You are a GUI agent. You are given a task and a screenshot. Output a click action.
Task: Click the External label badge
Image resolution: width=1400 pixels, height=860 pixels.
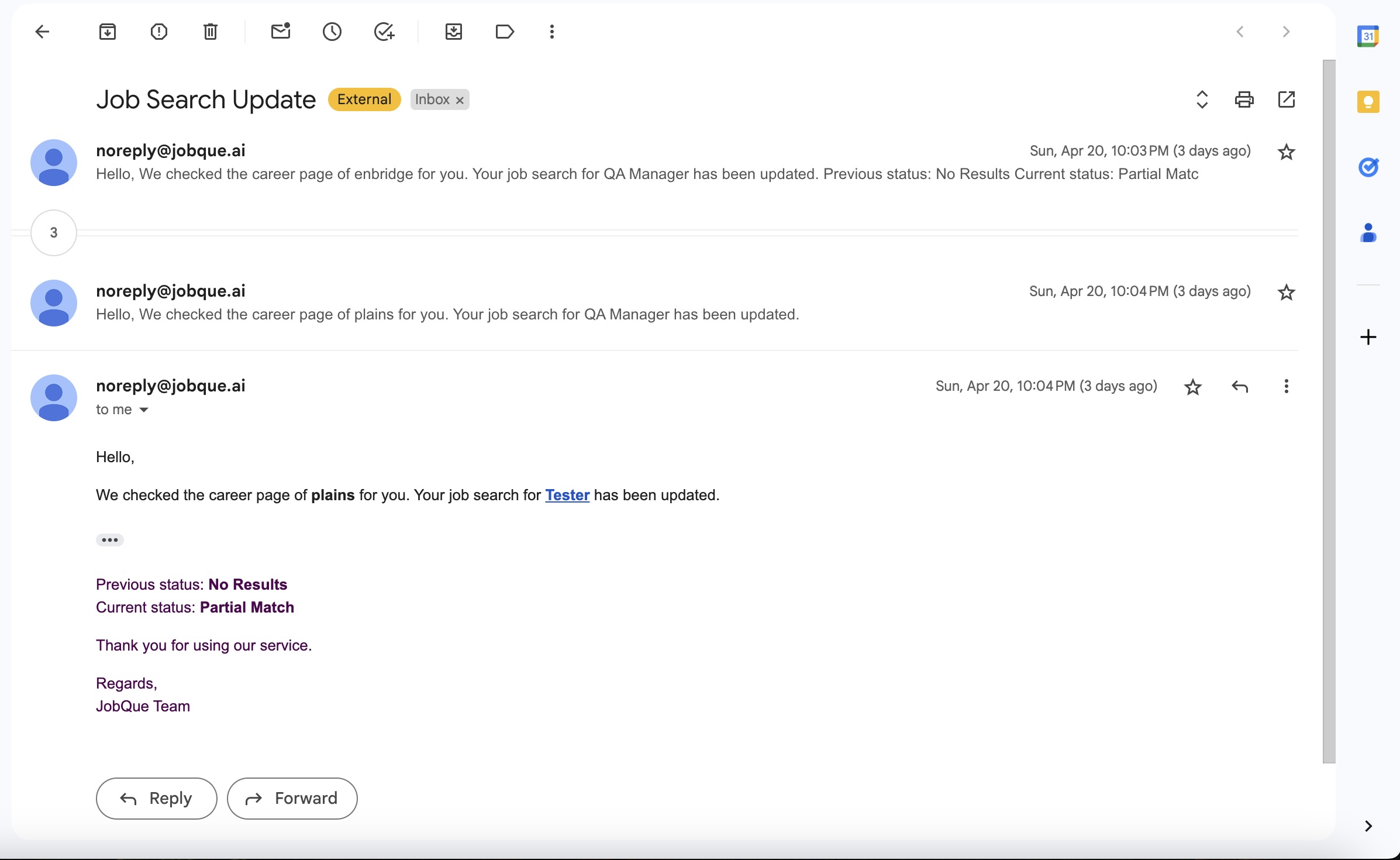[x=364, y=99]
